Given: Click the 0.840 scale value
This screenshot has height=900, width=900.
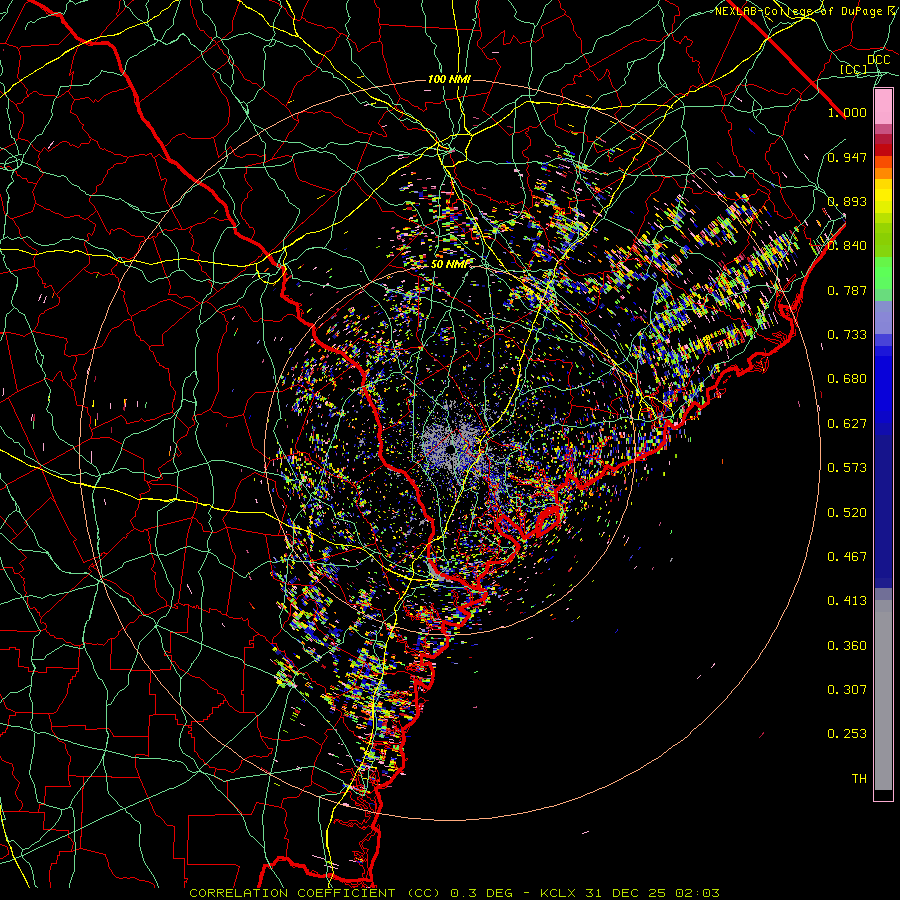Looking at the screenshot, I should tap(847, 246).
